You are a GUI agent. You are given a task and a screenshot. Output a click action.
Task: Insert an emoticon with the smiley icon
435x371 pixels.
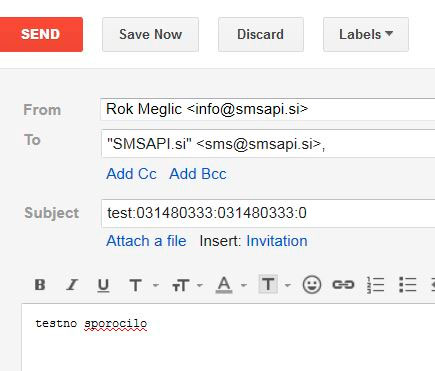(x=312, y=285)
